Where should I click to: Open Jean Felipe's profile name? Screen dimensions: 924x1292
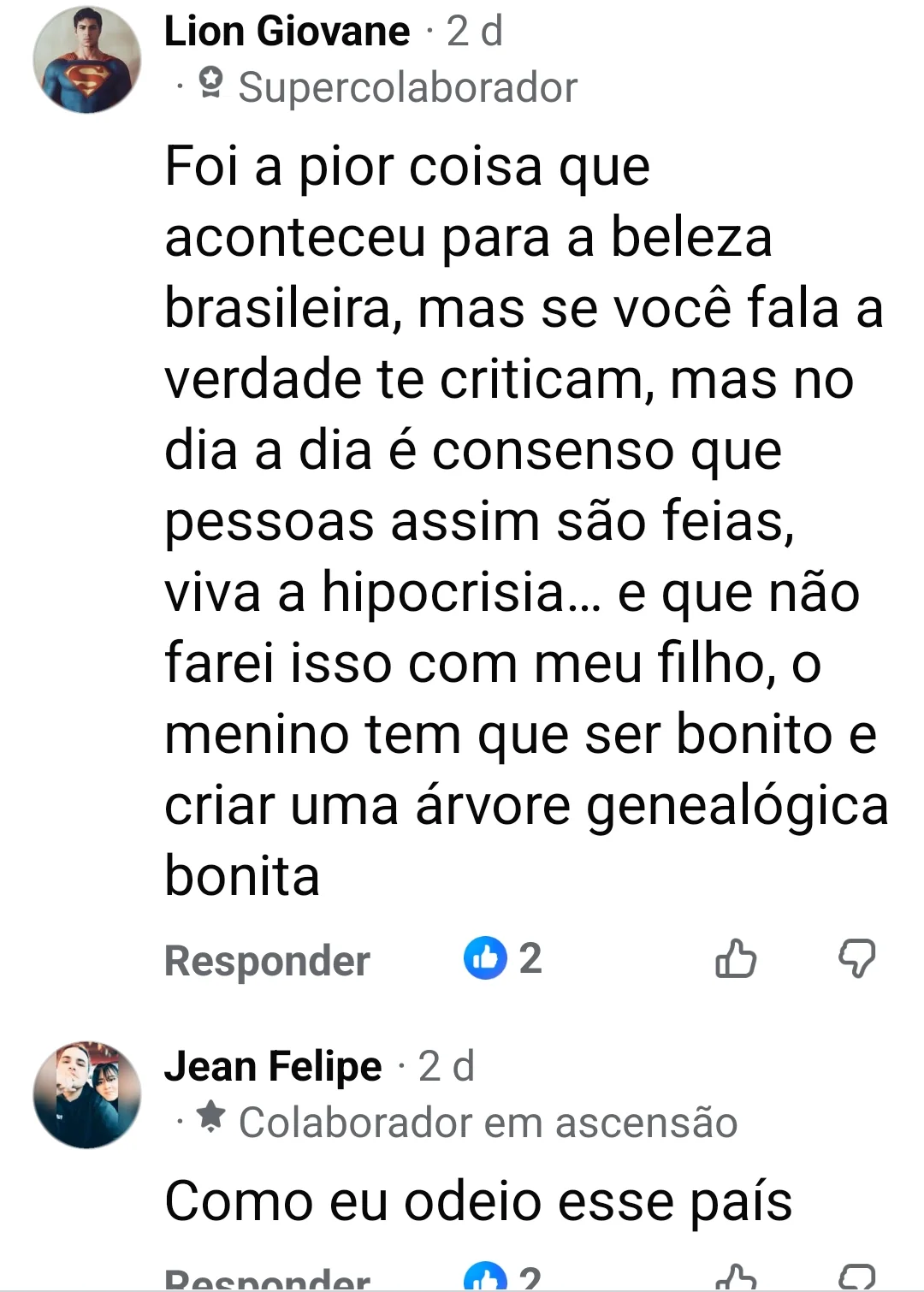pos(273,1066)
